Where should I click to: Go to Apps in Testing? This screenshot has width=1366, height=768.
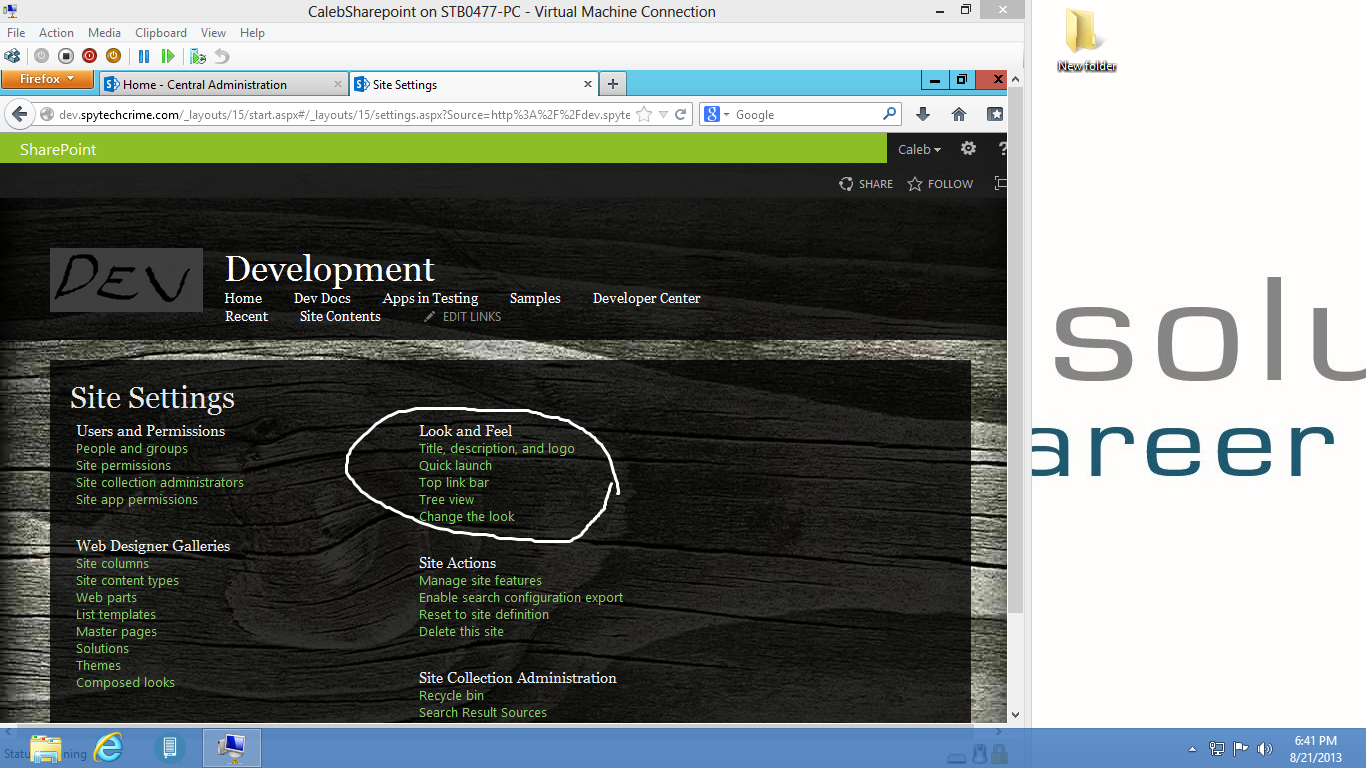430,298
